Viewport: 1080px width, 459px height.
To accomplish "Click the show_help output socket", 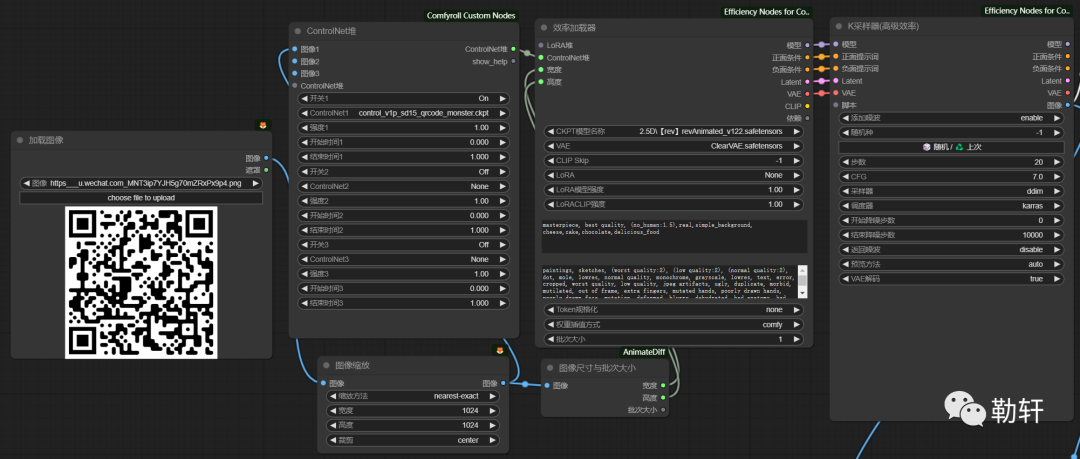I will pyautogui.click(x=513, y=61).
